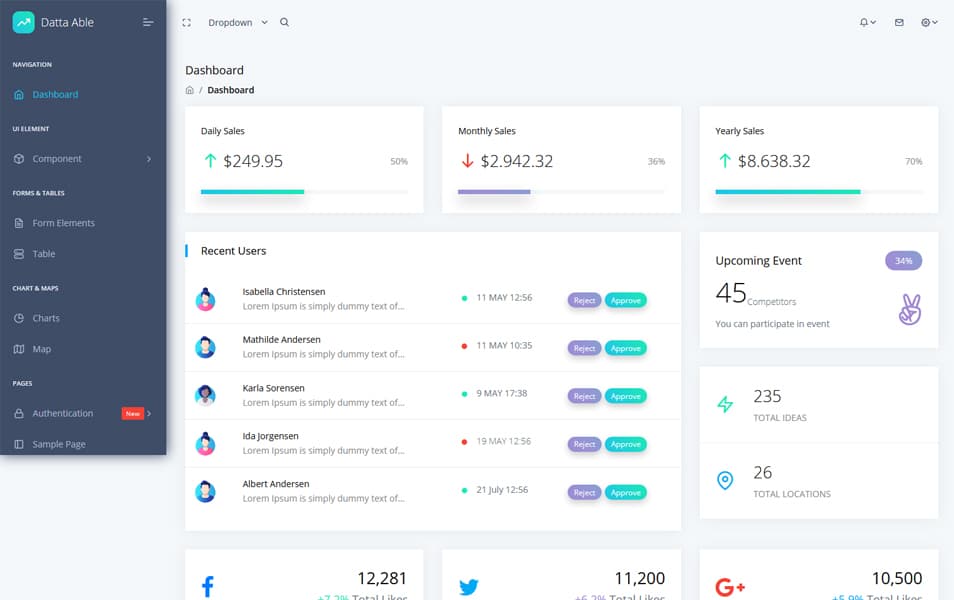The width and height of the screenshot is (954, 600).
Task: Click the Datta Able logo icon
Action: pos(22,21)
